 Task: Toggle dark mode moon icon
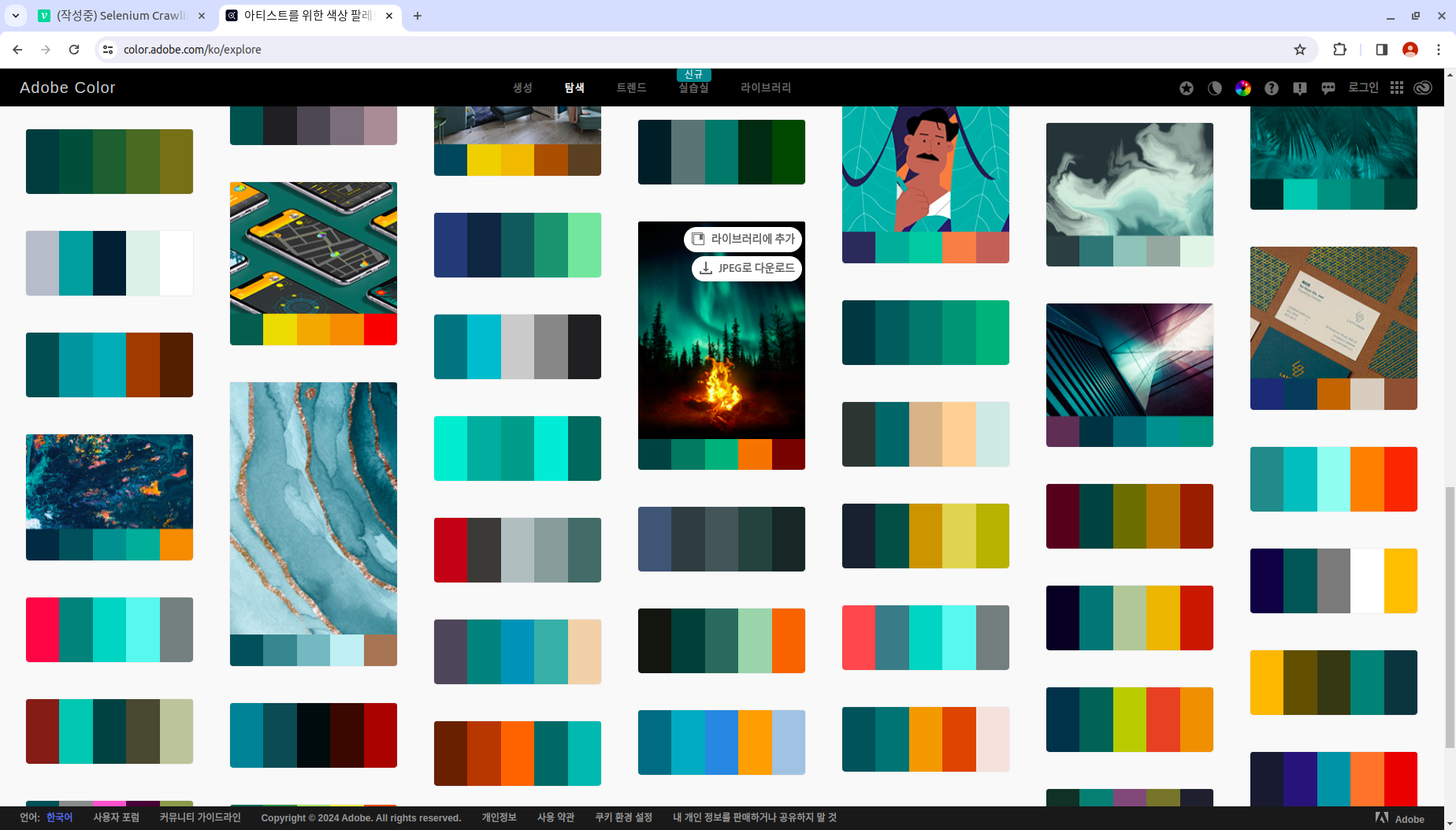1214,88
